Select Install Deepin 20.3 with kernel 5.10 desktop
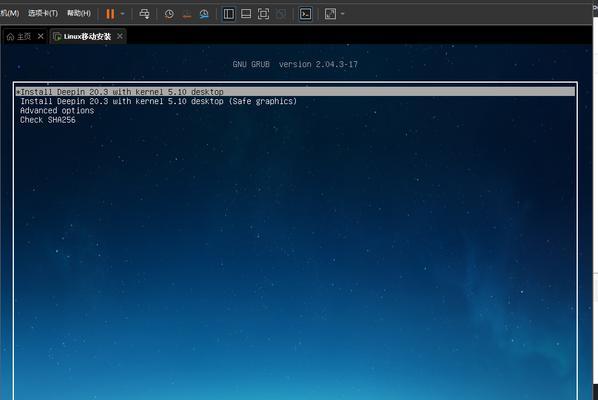This screenshot has height=400, width=598. pyautogui.click(x=296, y=92)
